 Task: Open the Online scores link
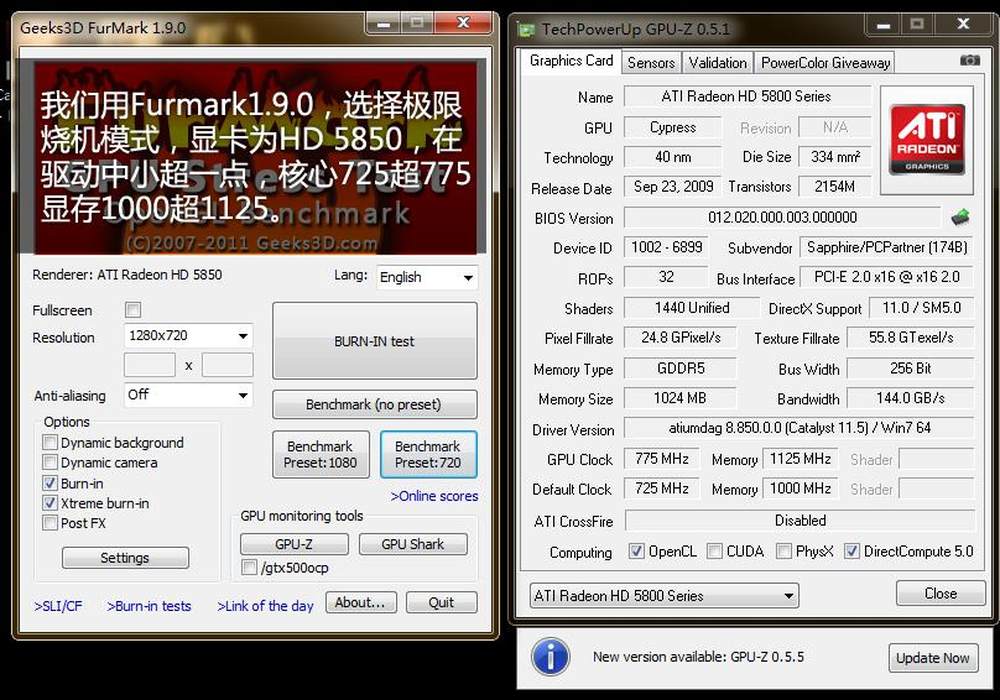[x=434, y=496]
